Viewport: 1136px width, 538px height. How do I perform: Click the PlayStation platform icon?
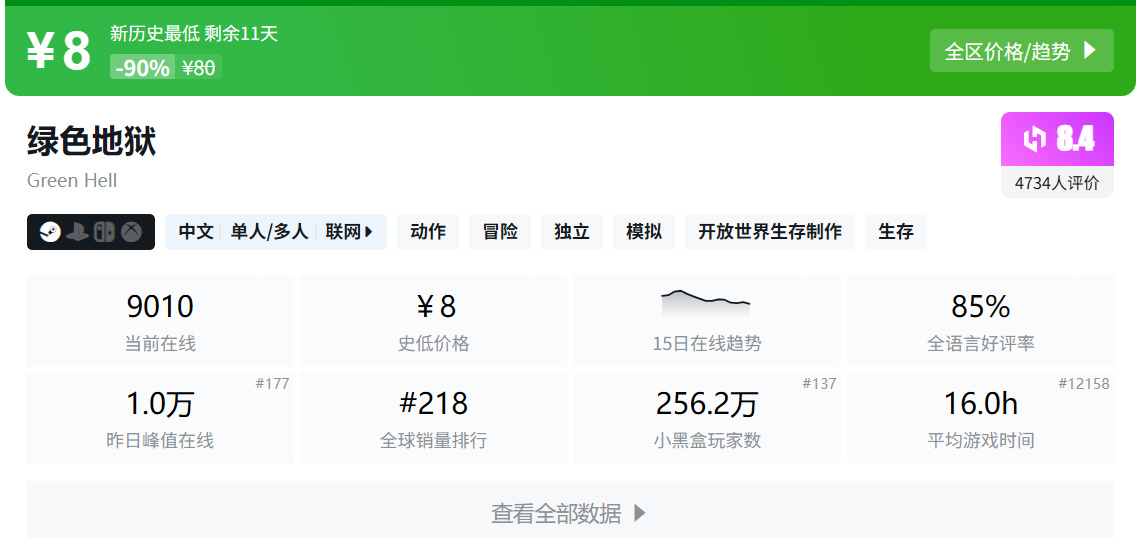[x=77, y=232]
